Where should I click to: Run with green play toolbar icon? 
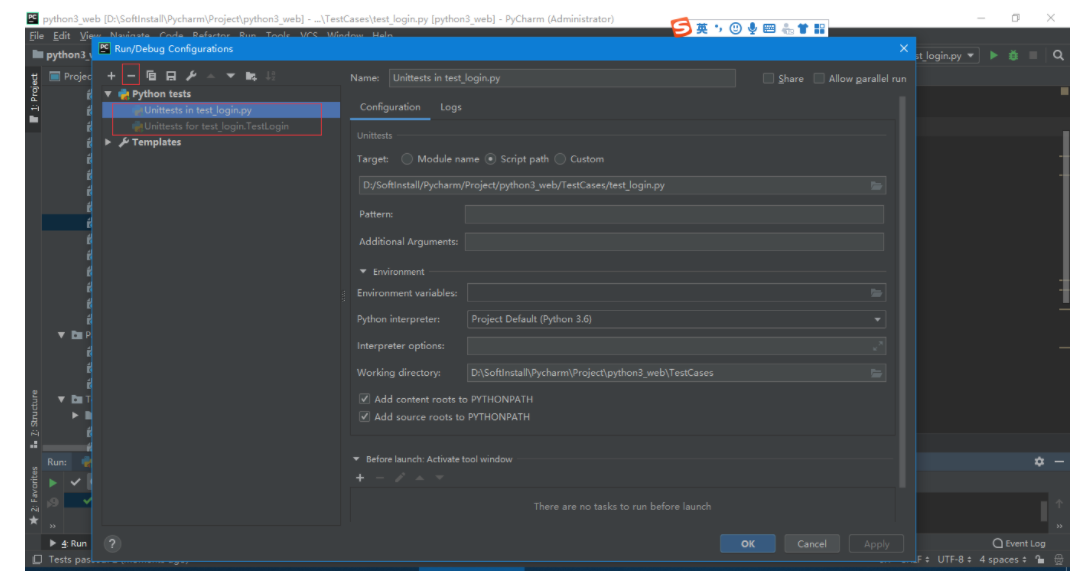tap(993, 55)
